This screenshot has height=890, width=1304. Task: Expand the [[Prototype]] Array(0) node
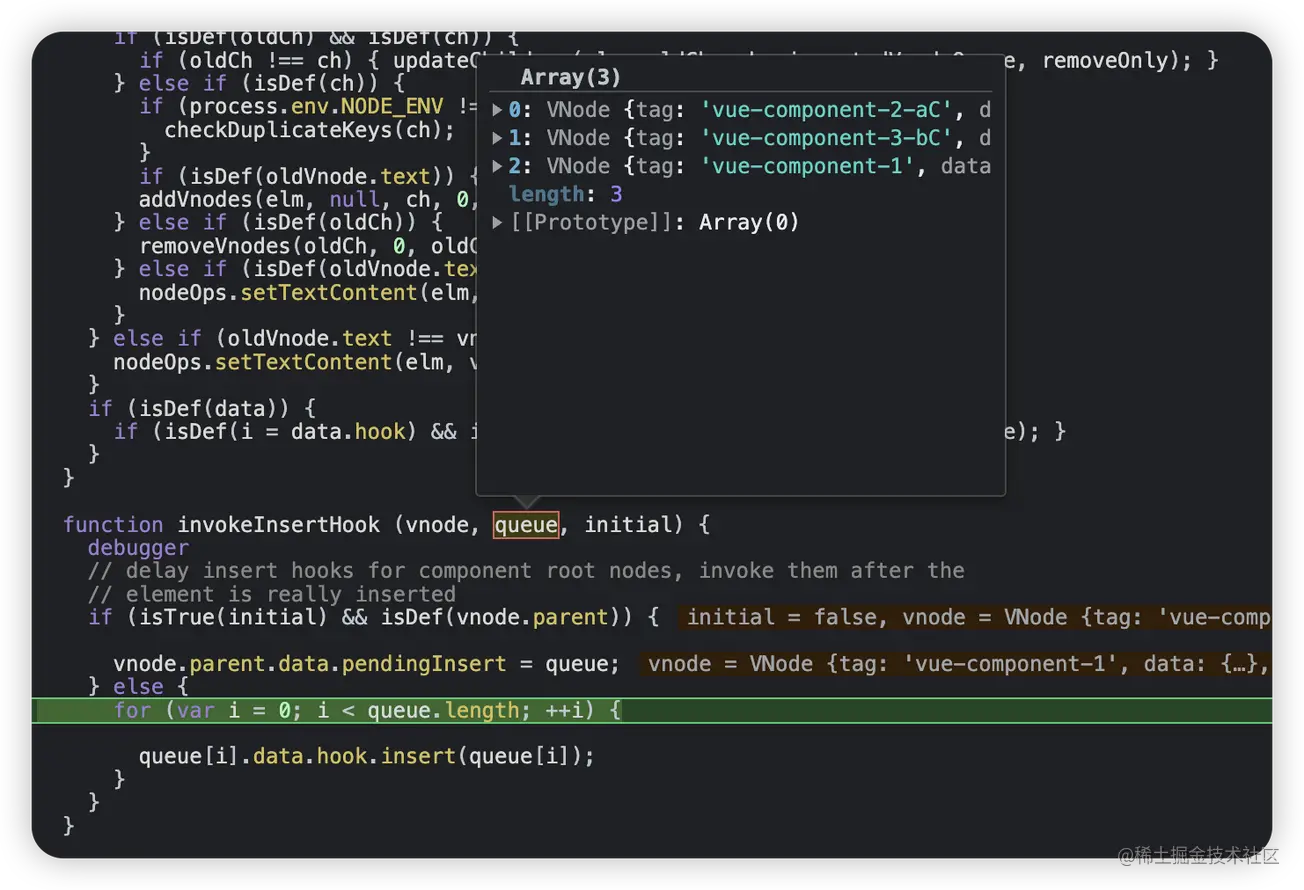click(x=498, y=222)
